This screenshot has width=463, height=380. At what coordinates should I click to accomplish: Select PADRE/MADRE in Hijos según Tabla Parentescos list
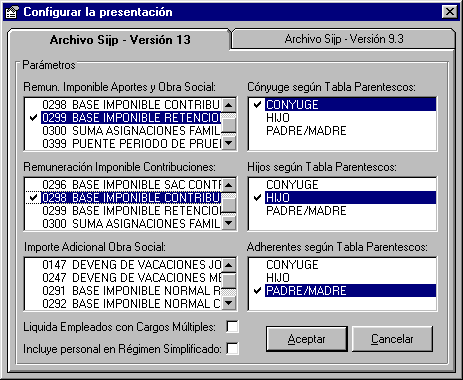point(343,211)
